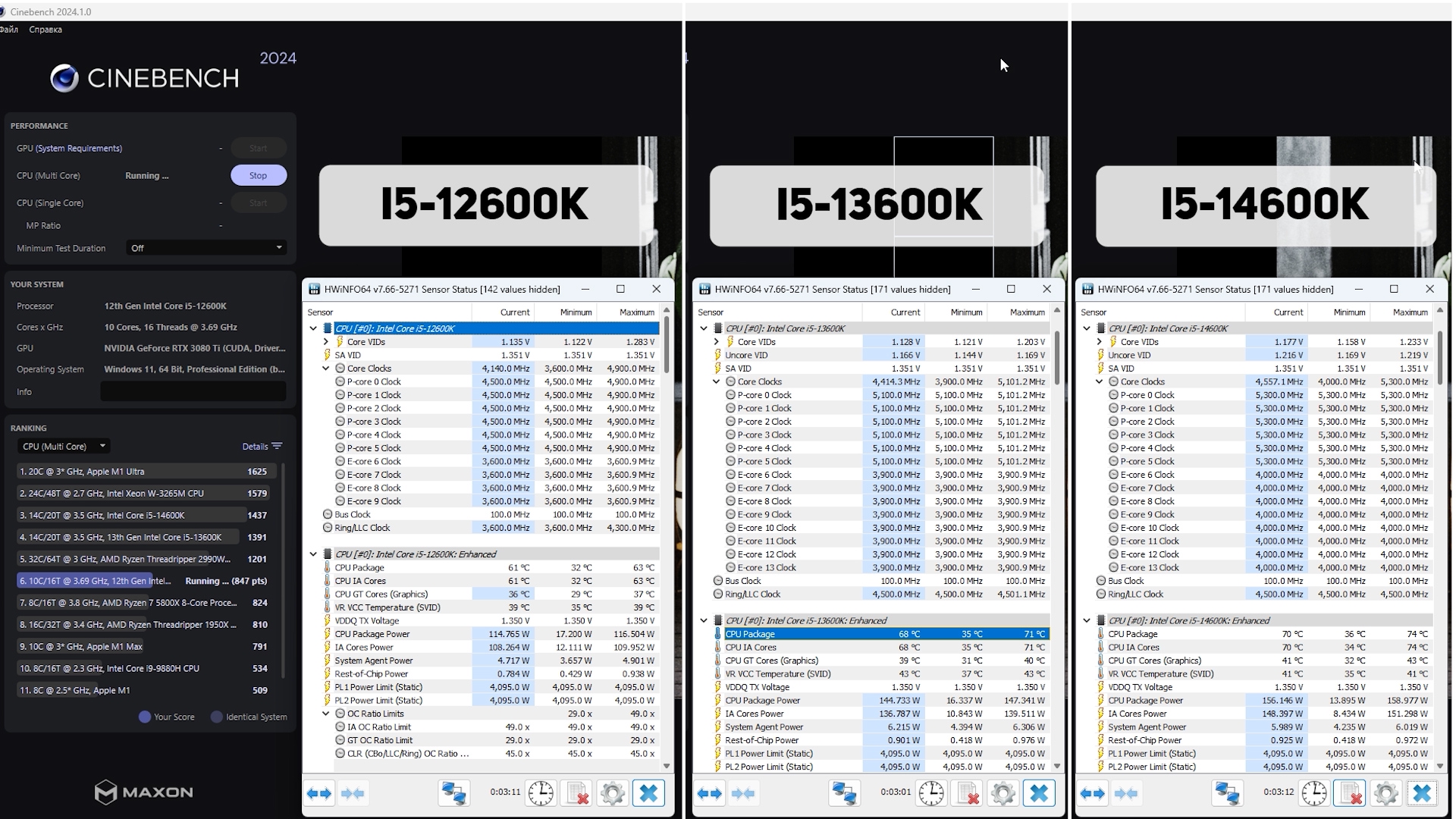Click the Maxon logo
The height and width of the screenshot is (819, 1456).
(144, 792)
